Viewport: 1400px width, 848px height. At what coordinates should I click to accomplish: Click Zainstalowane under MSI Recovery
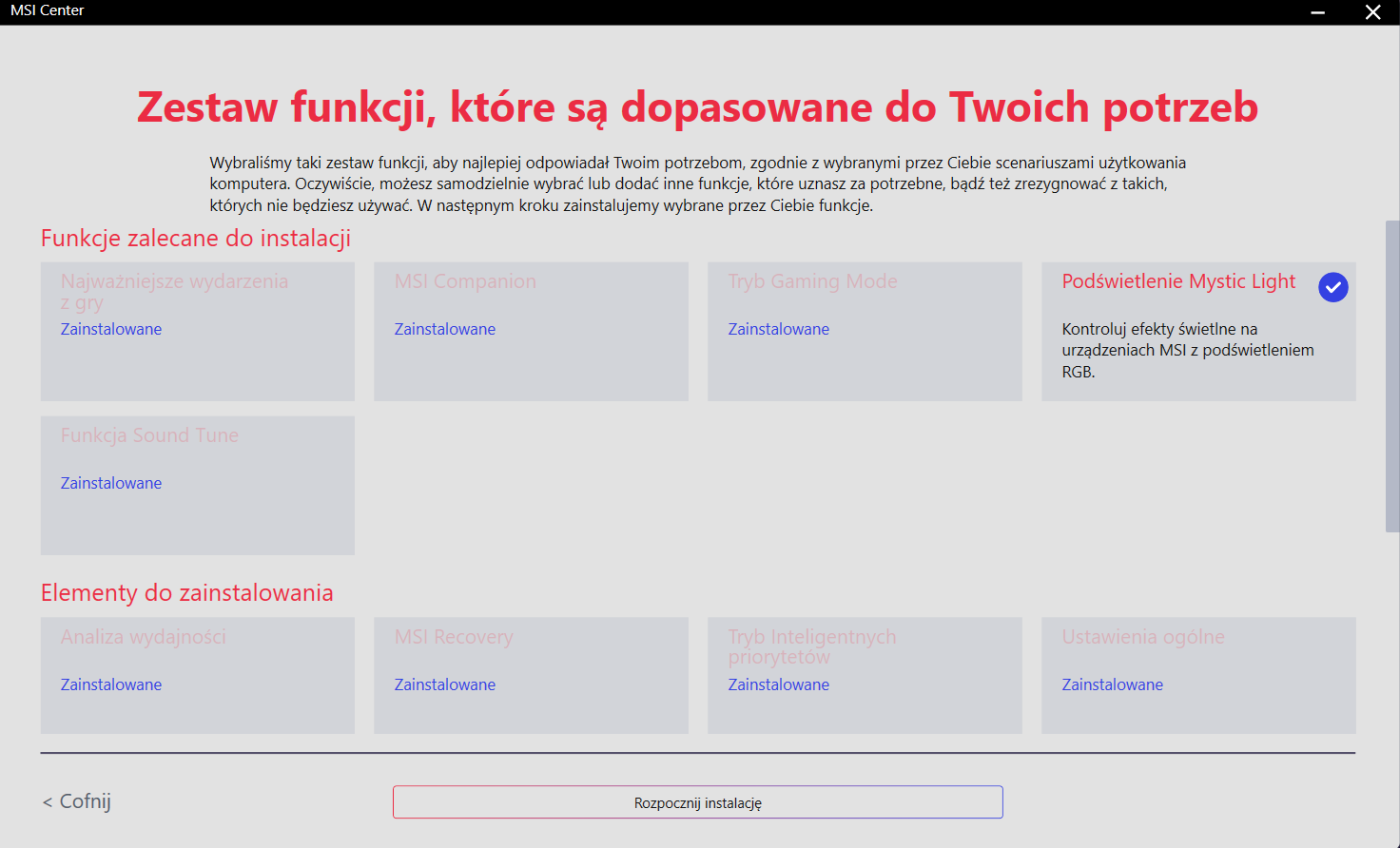[445, 684]
